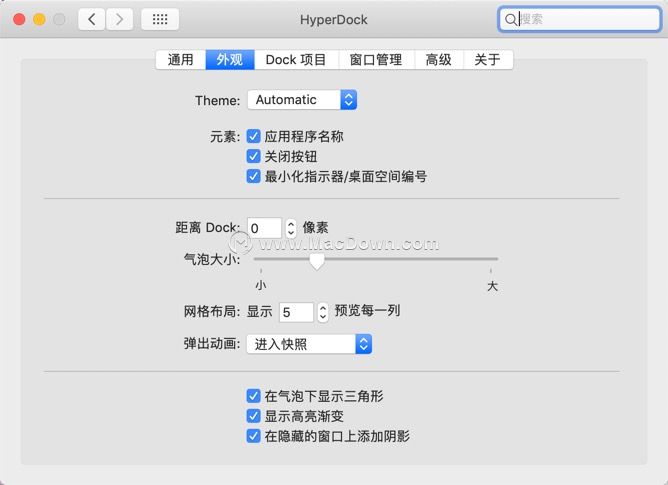668x485 pixels.
Task: Toggle 应用程序名称 checkbox
Action: [x=253, y=136]
